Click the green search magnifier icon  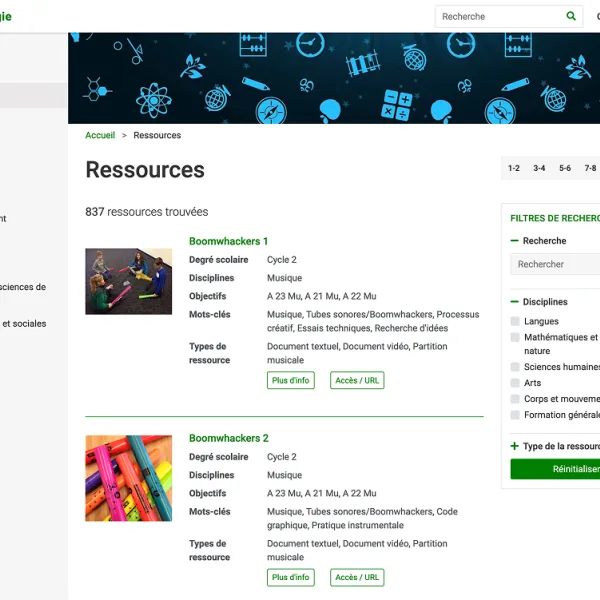pos(571,16)
